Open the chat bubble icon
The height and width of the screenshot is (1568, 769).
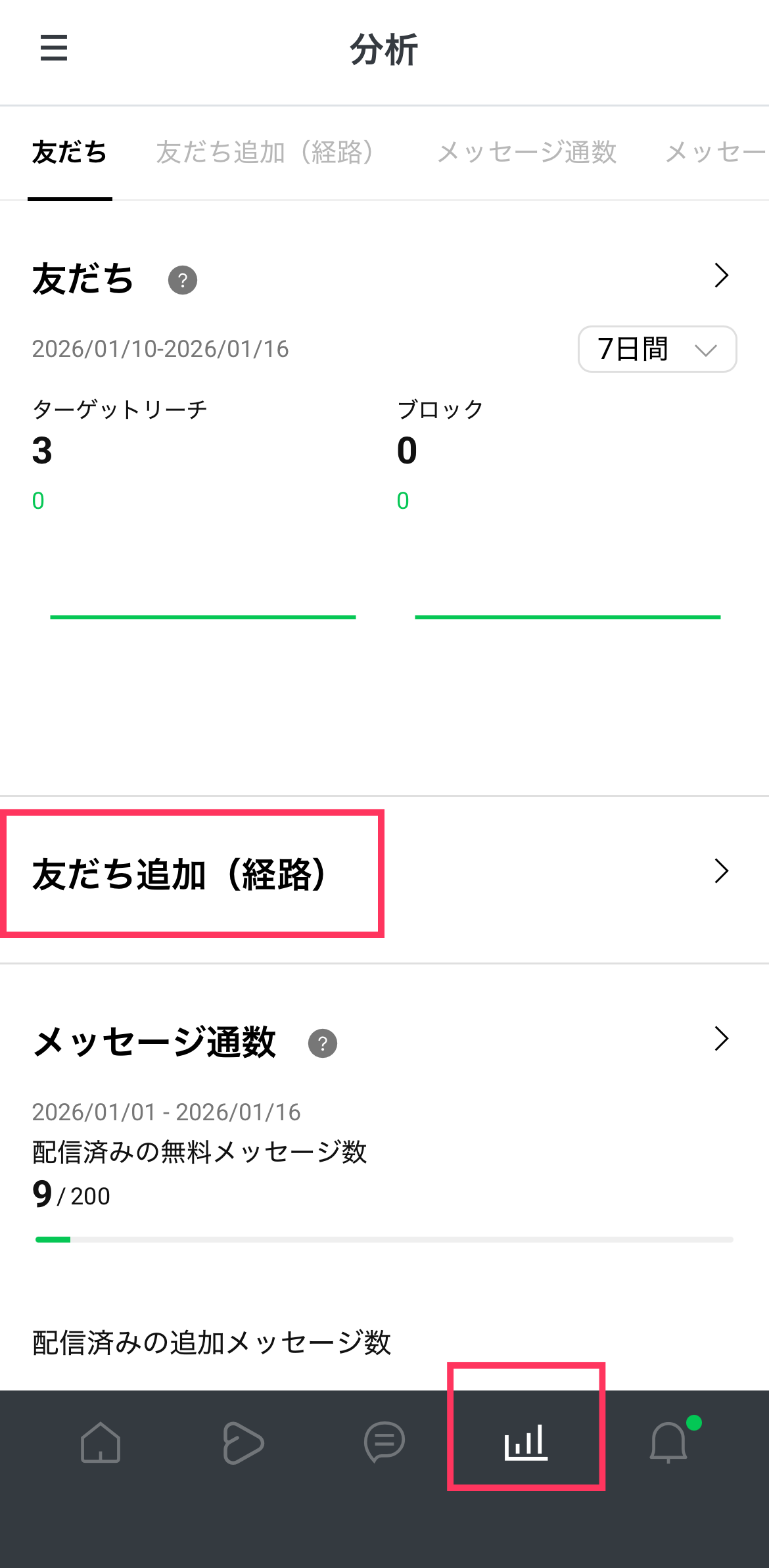click(384, 1442)
